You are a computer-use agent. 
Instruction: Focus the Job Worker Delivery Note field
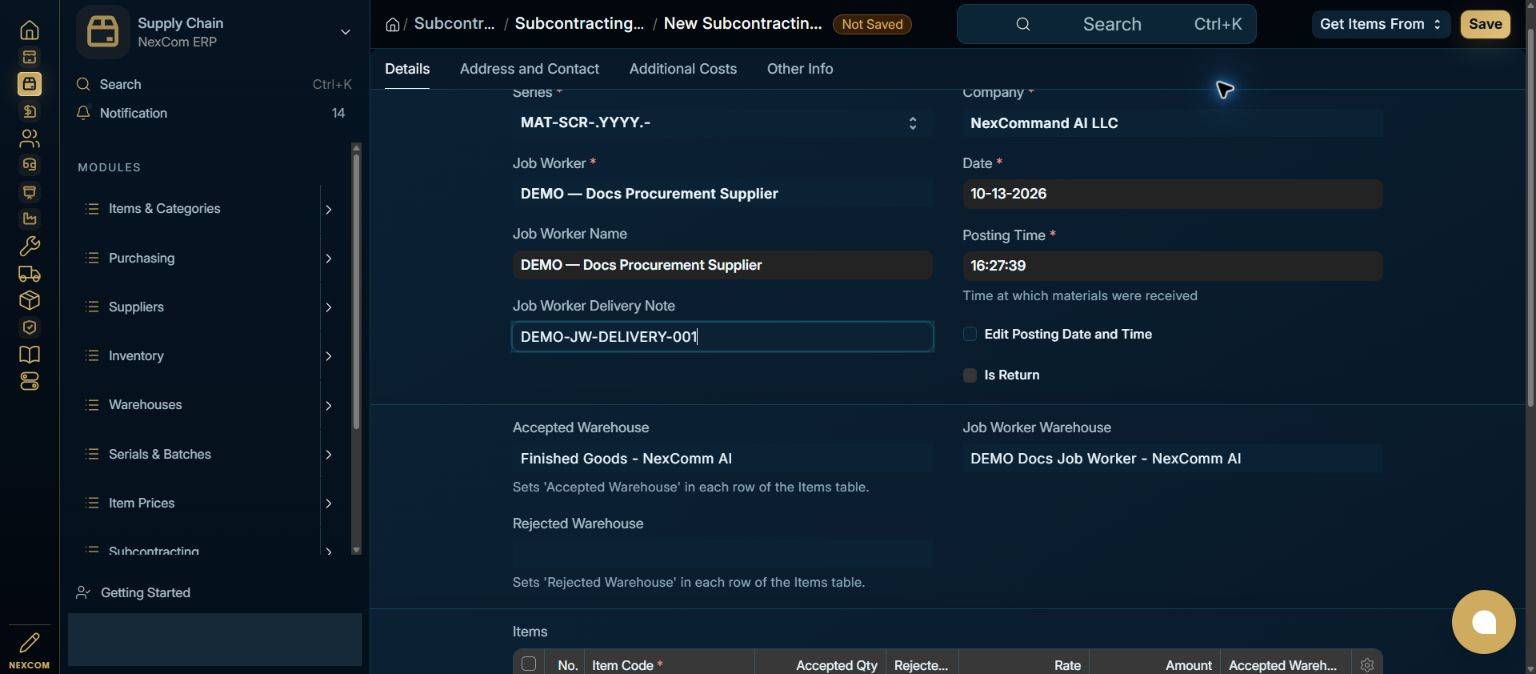pos(722,337)
